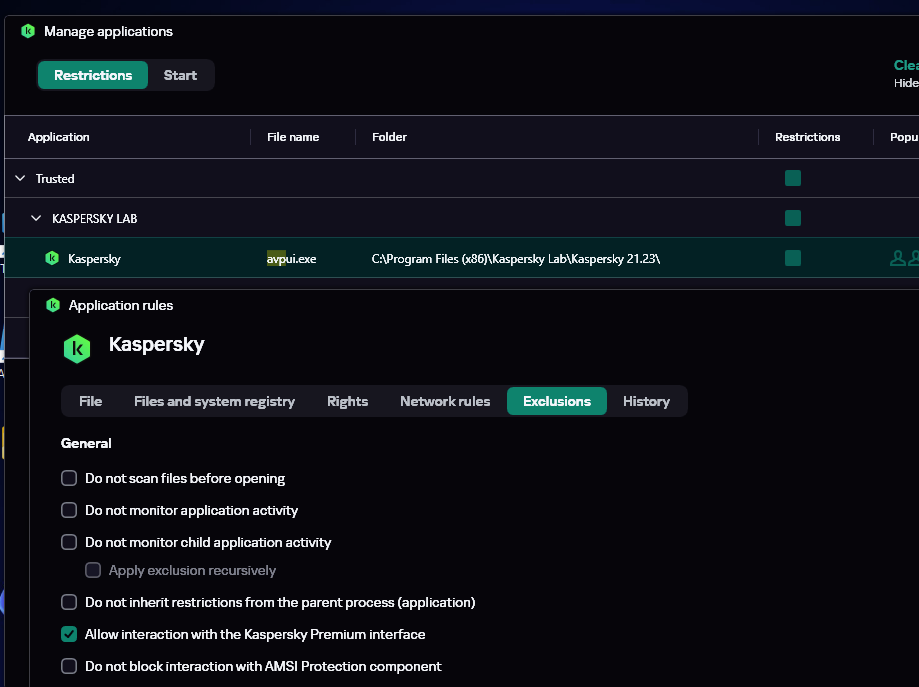Open the Files and system registry tab

pyautogui.click(x=214, y=401)
